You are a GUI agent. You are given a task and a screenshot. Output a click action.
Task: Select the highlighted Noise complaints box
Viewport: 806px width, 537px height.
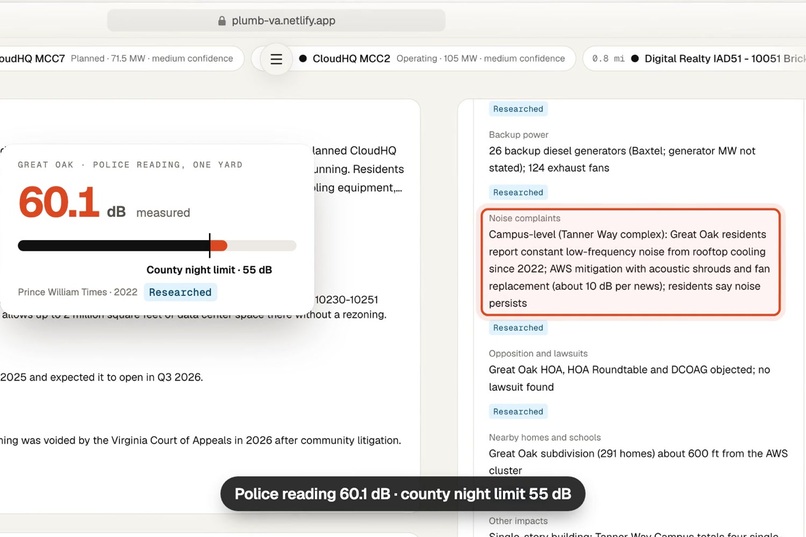(x=631, y=262)
